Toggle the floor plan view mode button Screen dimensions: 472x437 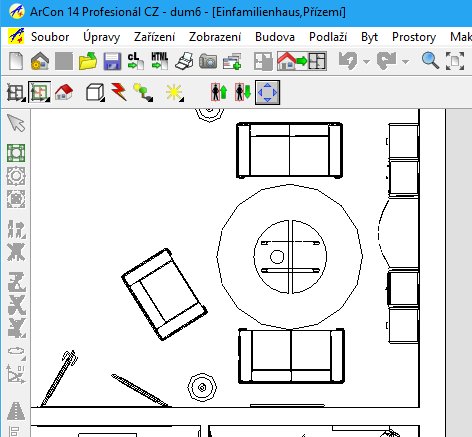(40, 92)
